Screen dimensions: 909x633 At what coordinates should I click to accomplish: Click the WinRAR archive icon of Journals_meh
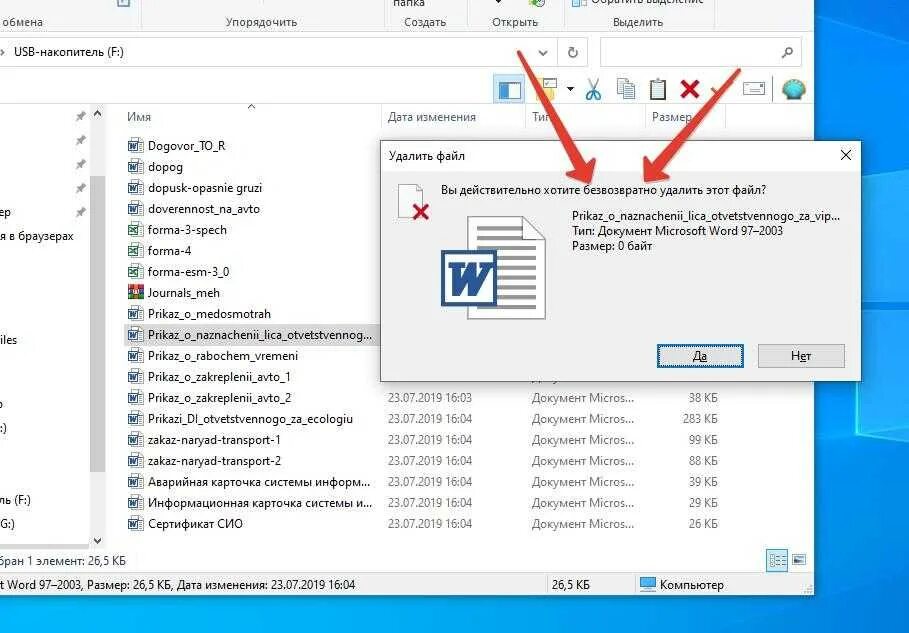pos(135,292)
